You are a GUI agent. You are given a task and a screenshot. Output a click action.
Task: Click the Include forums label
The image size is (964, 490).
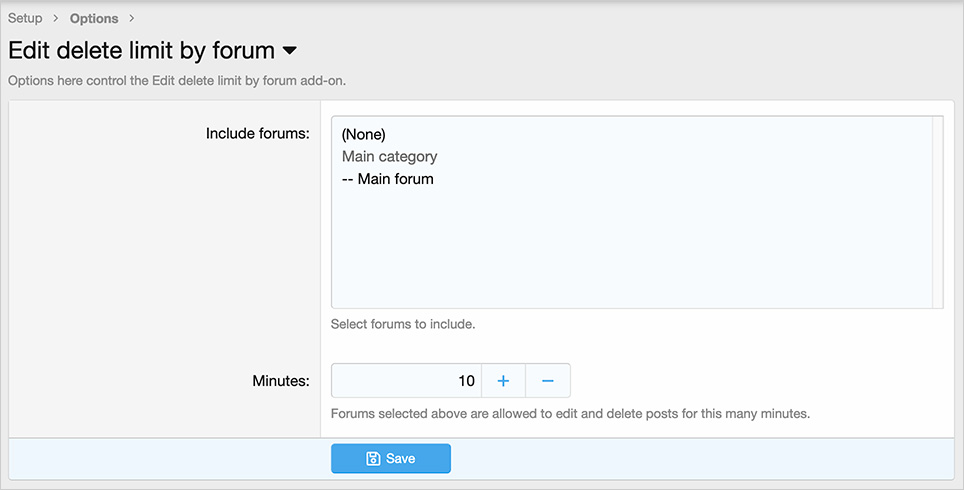(x=258, y=133)
